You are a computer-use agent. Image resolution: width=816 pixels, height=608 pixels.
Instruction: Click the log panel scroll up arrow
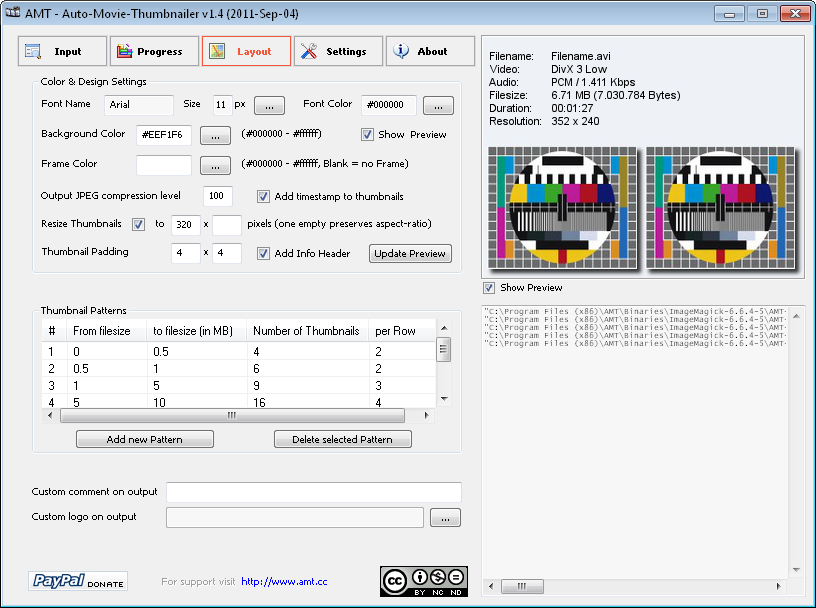pos(796,315)
